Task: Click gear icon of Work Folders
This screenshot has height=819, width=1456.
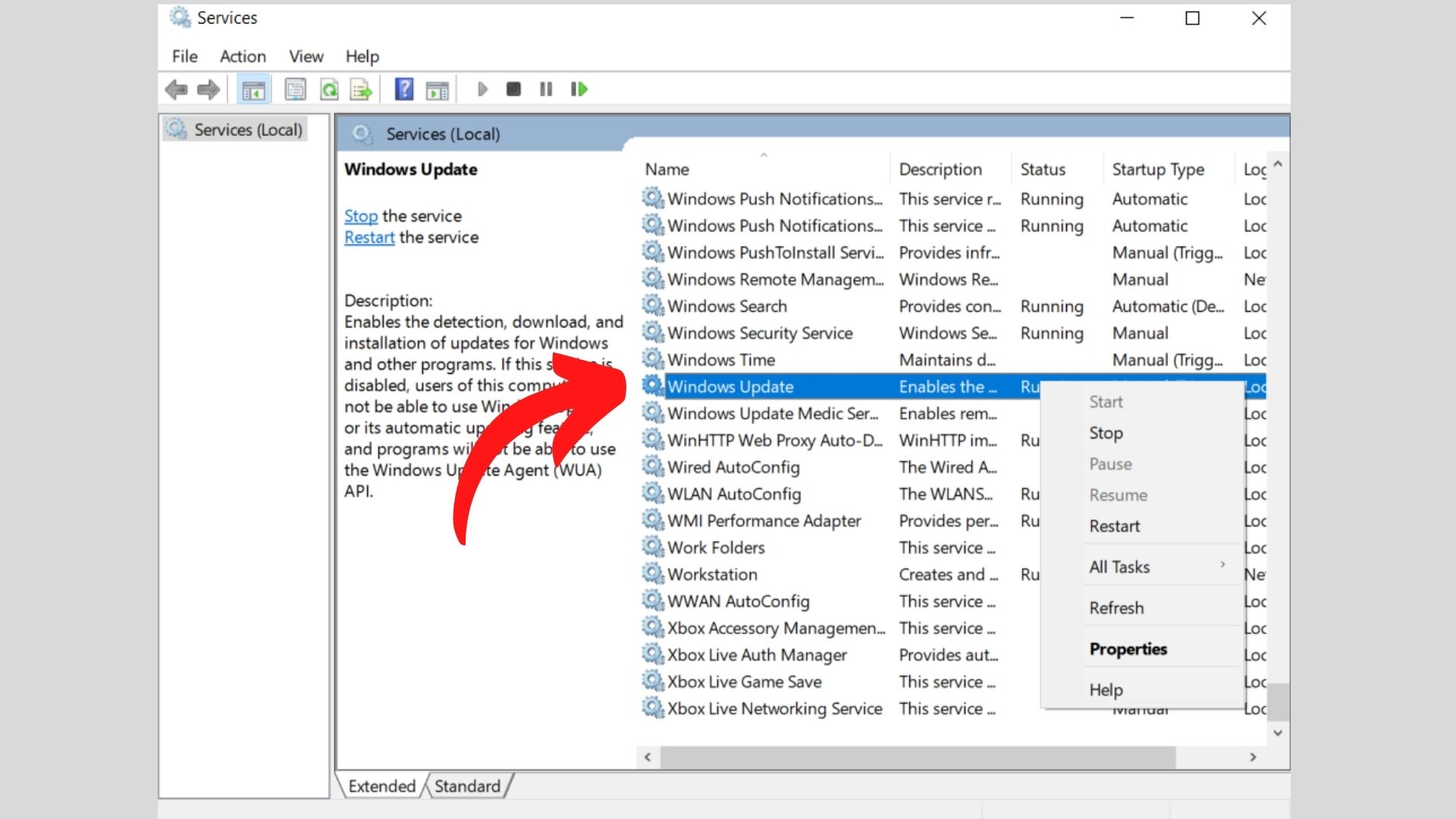Action: click(652, 547)
